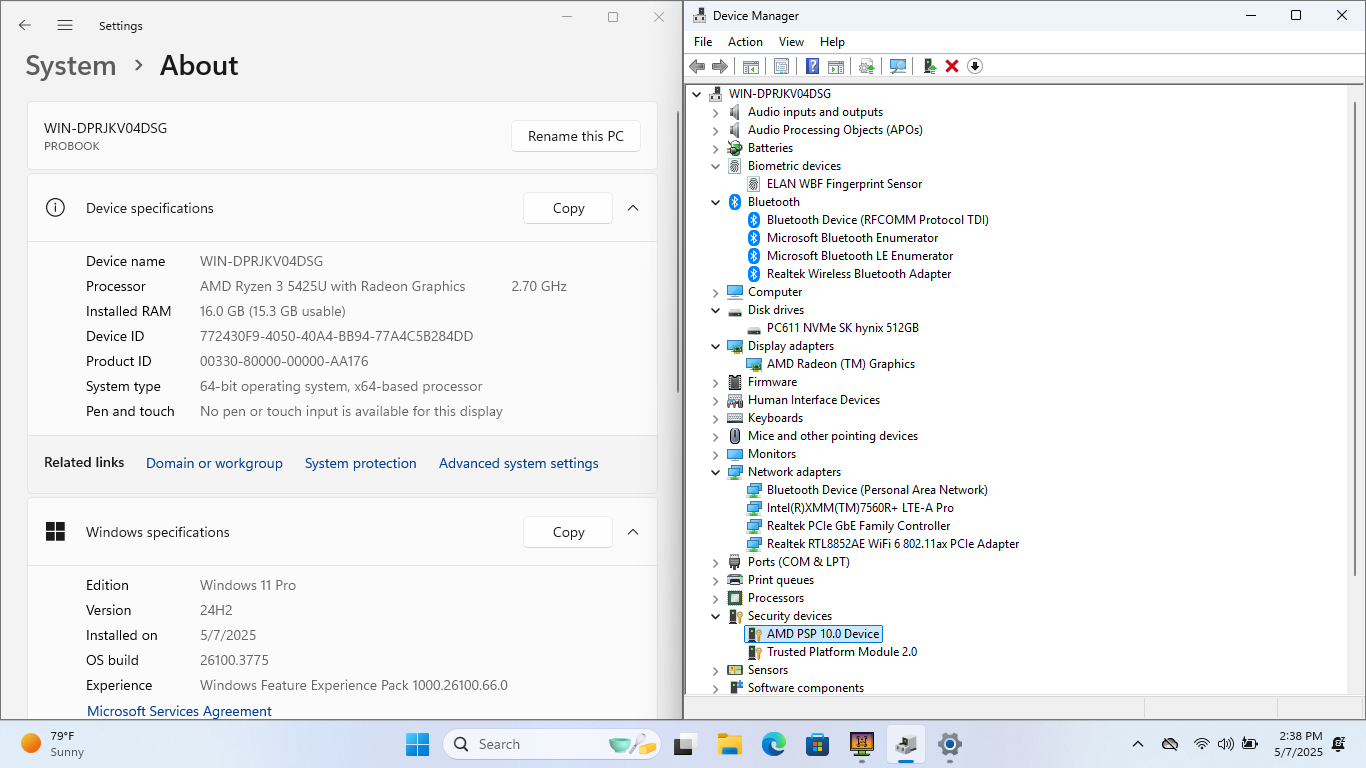Open the View menu in Device Manager
This screenshot has height=768, width=1366.
pyautogui.click(x=791, y=42)
